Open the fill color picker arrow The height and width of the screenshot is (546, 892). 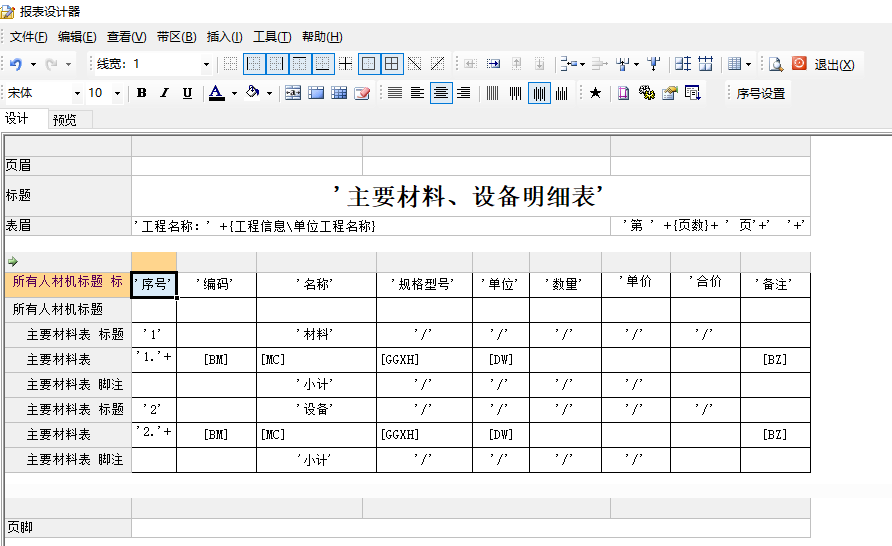[x=269, y=93]
